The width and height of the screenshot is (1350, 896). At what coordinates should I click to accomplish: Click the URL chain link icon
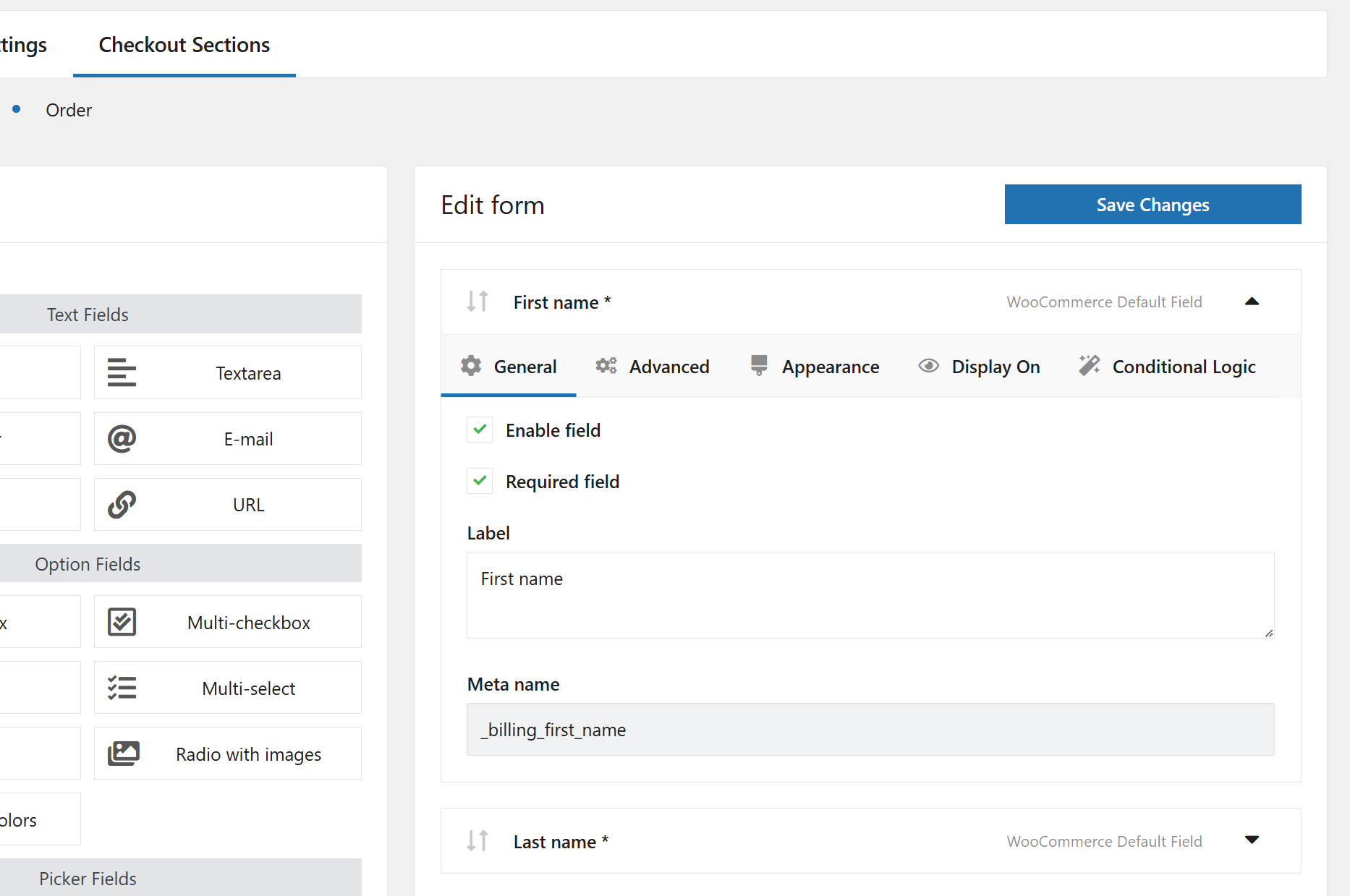pos(122,505)
